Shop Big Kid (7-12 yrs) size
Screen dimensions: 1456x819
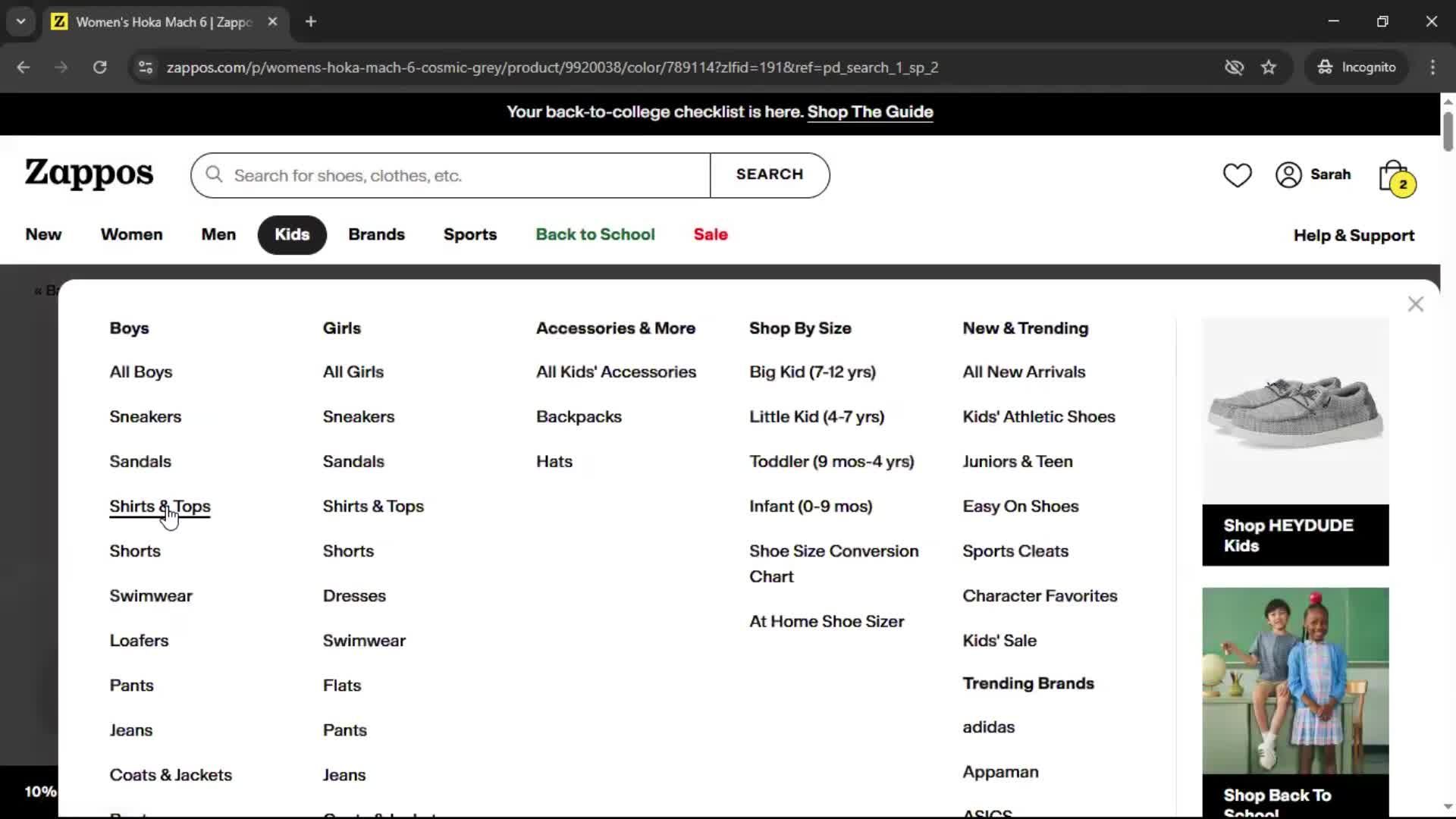pos(812,372)
